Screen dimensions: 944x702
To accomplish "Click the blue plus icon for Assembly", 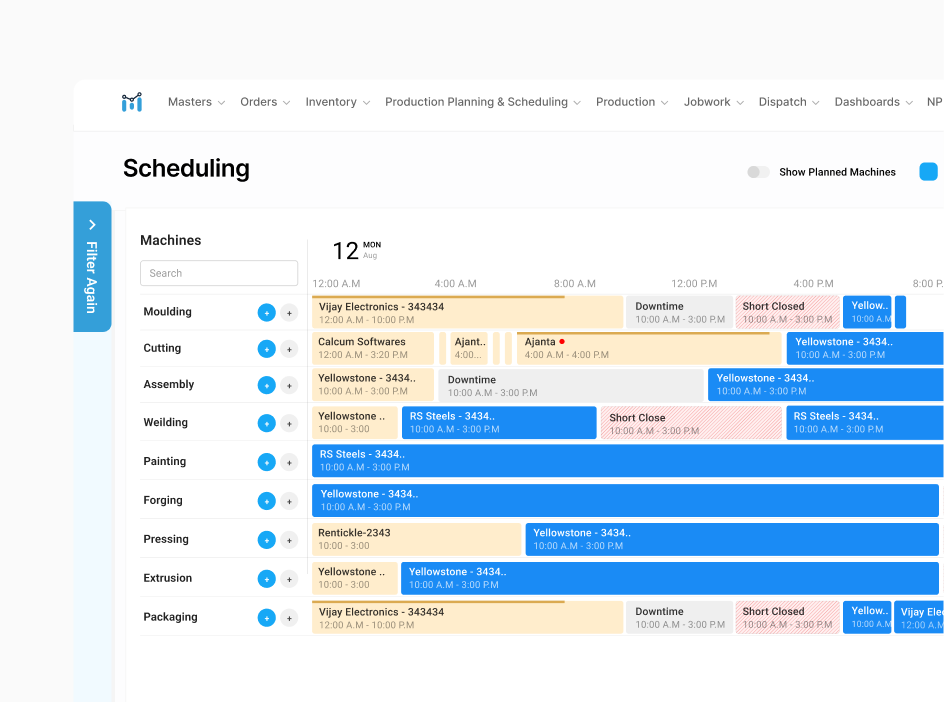I will [266, 385].
